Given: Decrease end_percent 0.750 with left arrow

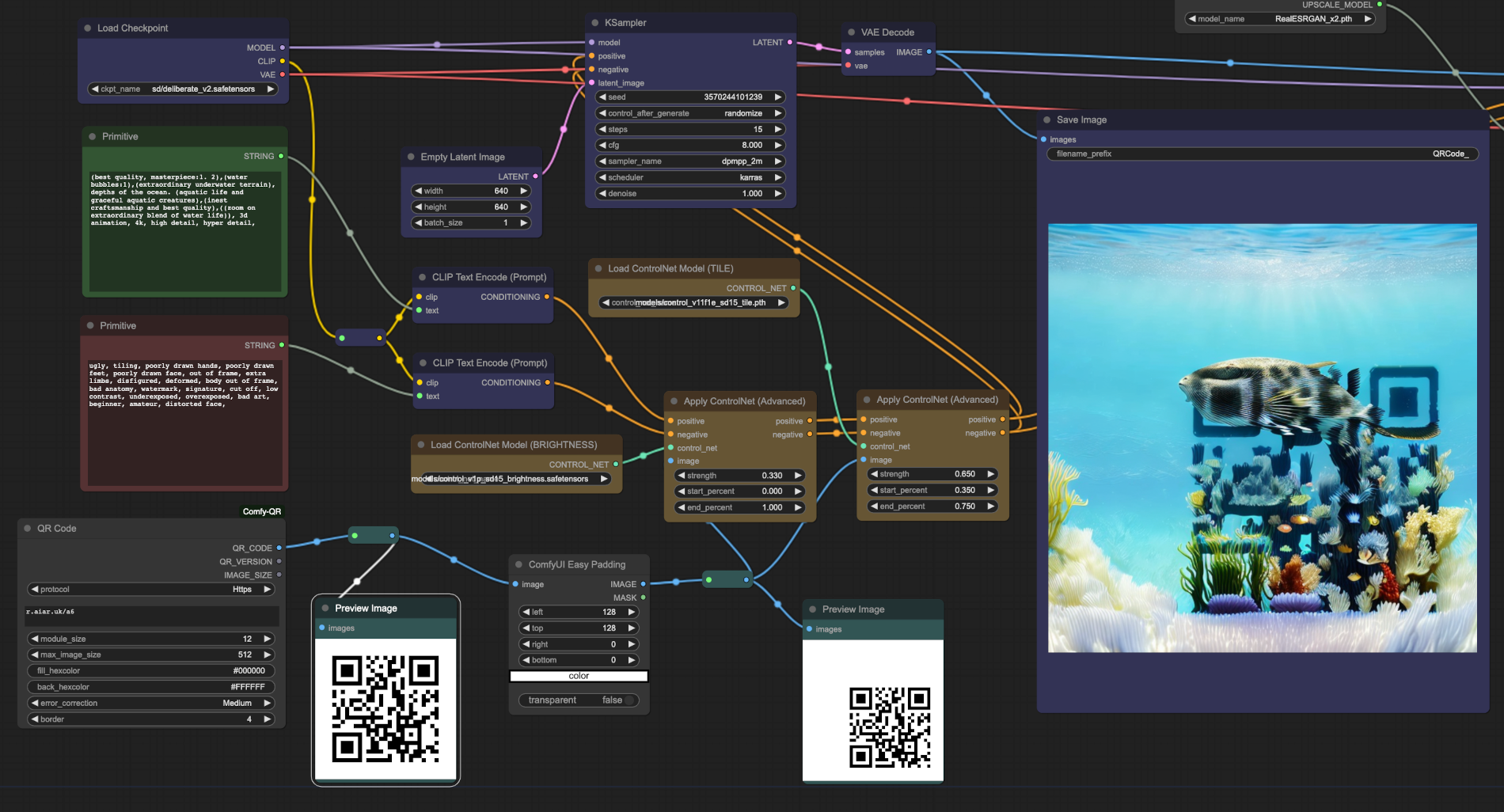Looking at the screenshot, I should [874, 507].
